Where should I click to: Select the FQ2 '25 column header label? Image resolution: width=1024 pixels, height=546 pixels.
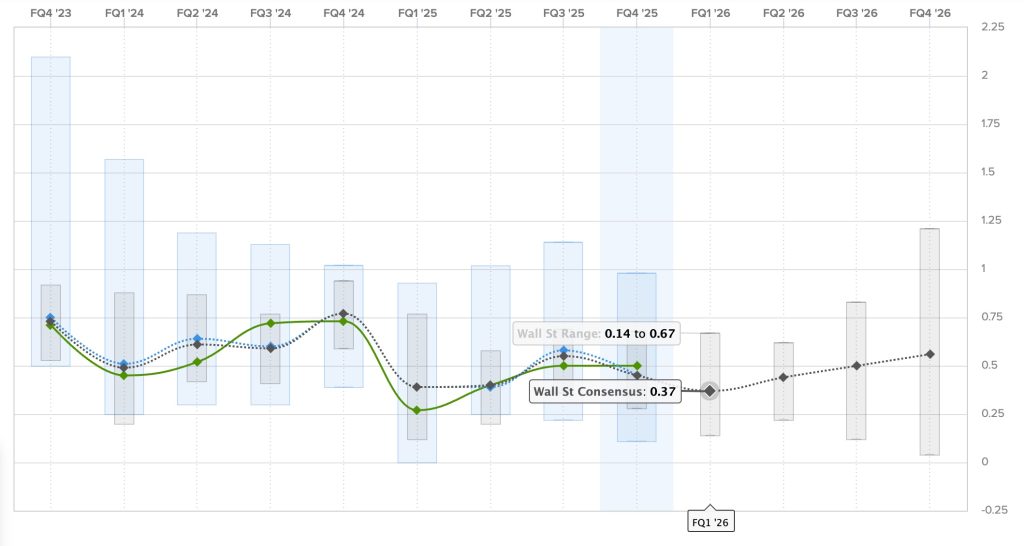tap(491, 13)
